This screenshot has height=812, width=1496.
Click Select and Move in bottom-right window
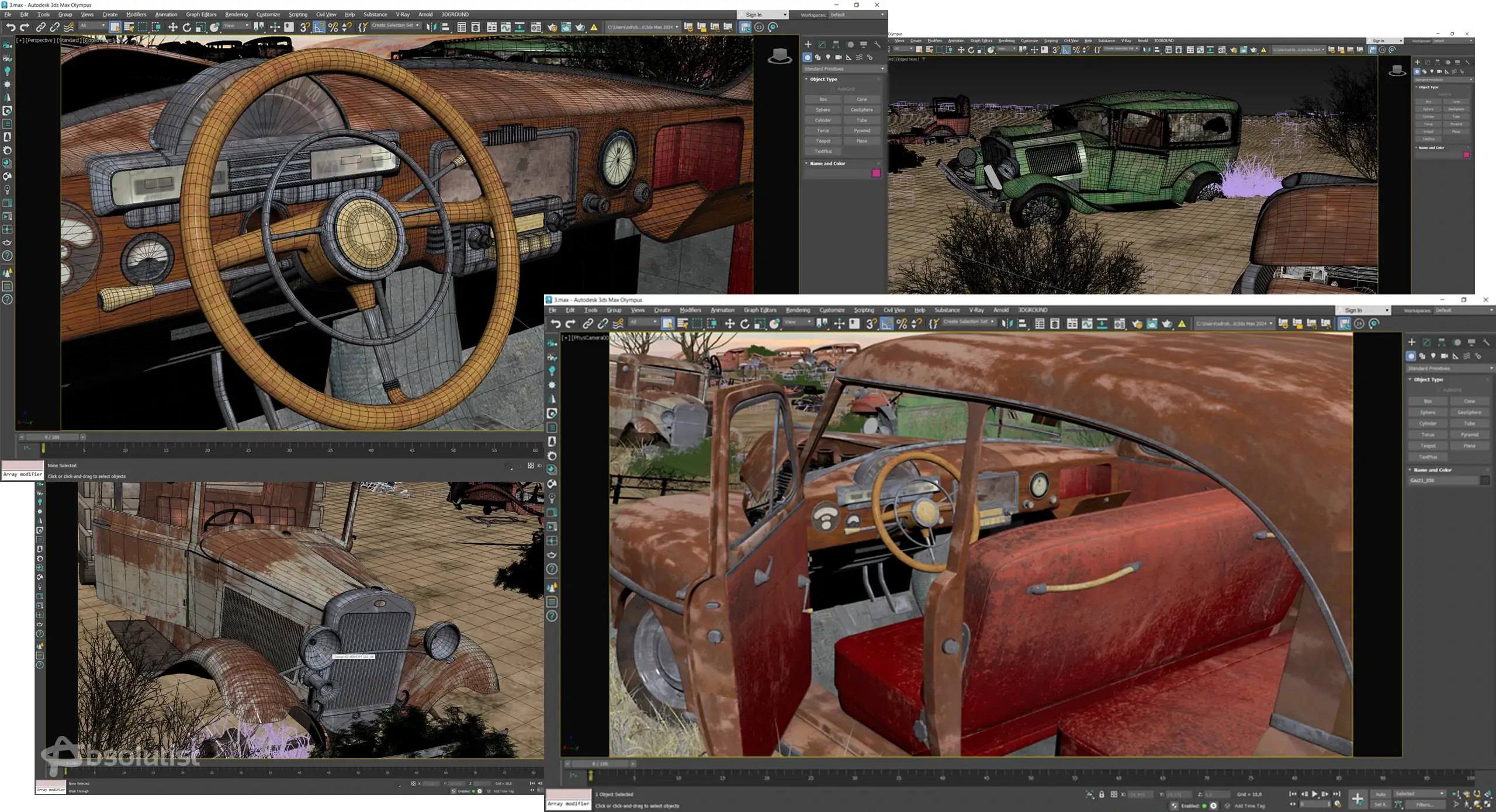click(x=729, y=324)
